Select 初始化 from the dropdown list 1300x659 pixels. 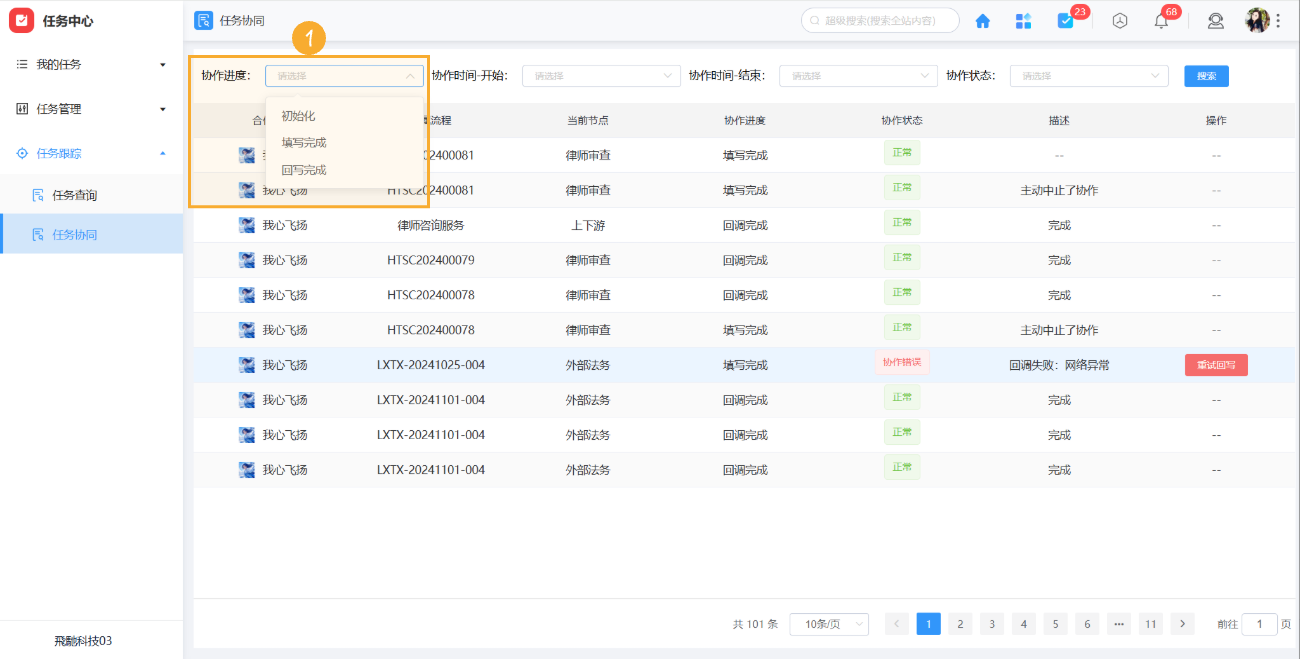coord(298,116)
